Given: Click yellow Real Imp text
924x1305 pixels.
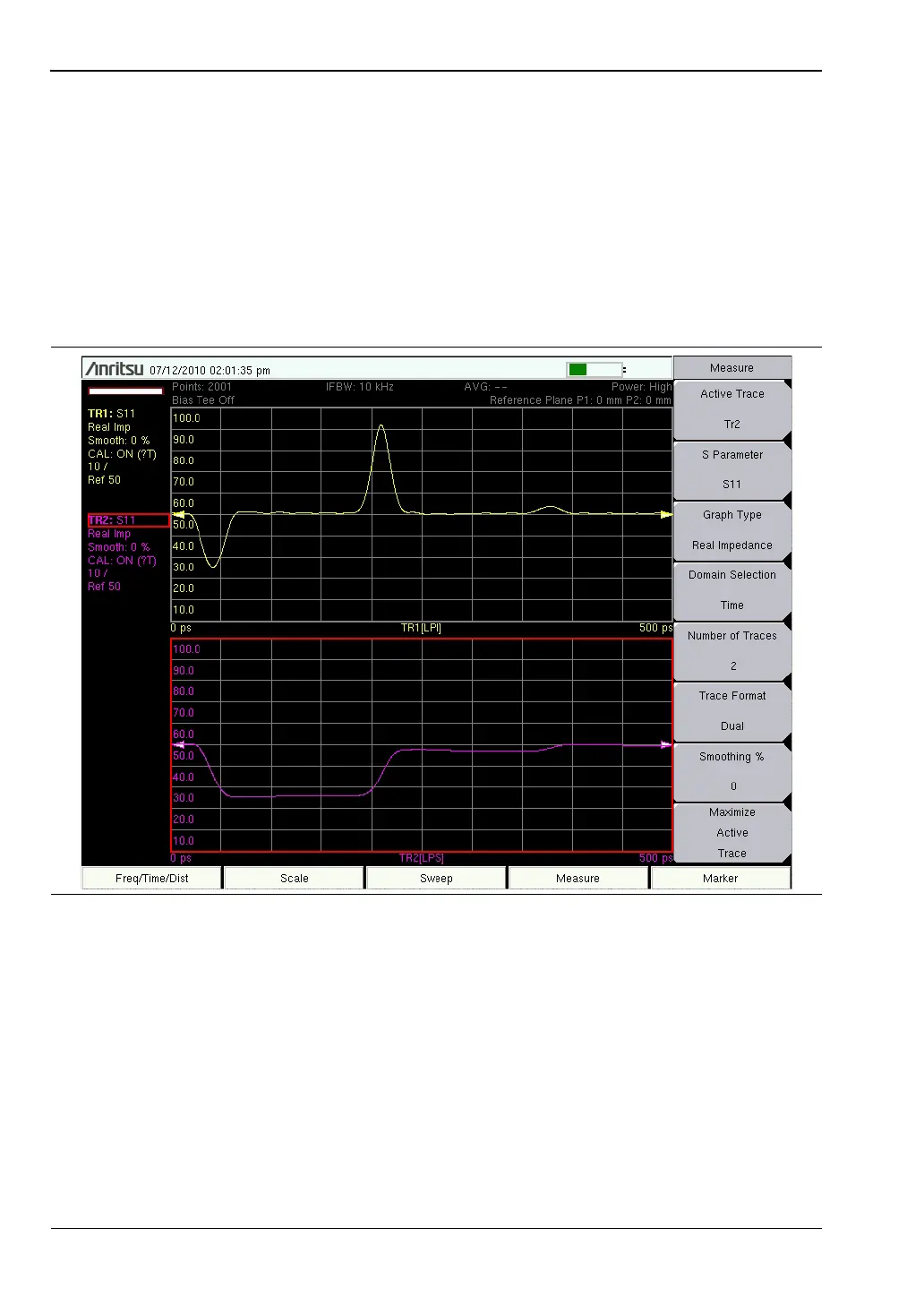Looking at the screenshot, I should coord(109,427).
